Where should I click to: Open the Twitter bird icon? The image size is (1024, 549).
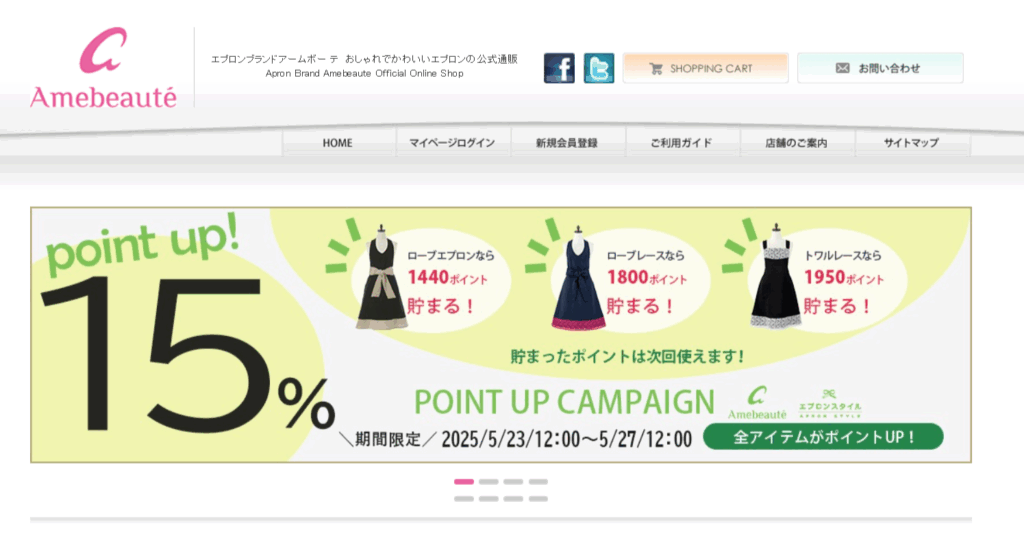(599, 68)
